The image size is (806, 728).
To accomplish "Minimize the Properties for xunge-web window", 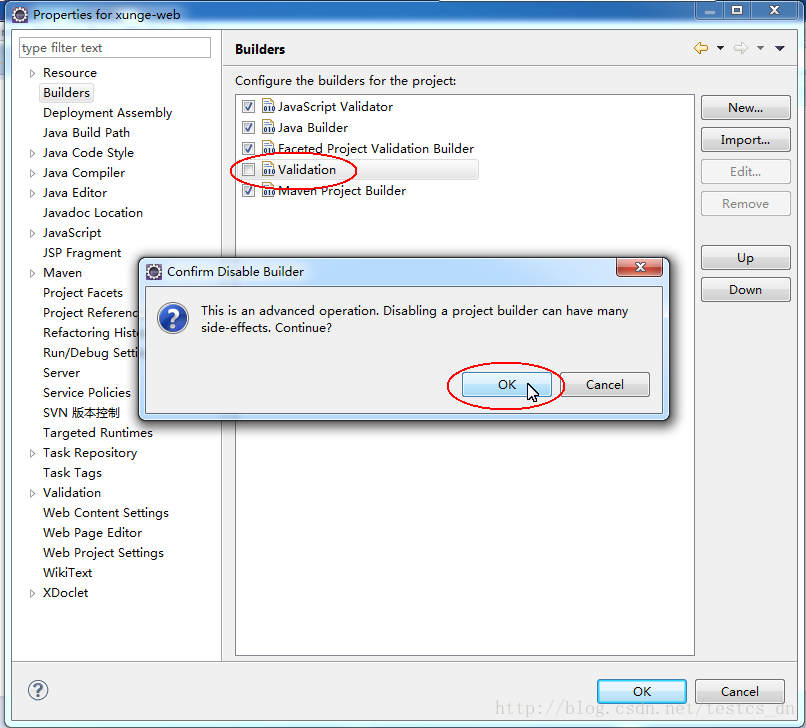I will pos(710,11).
